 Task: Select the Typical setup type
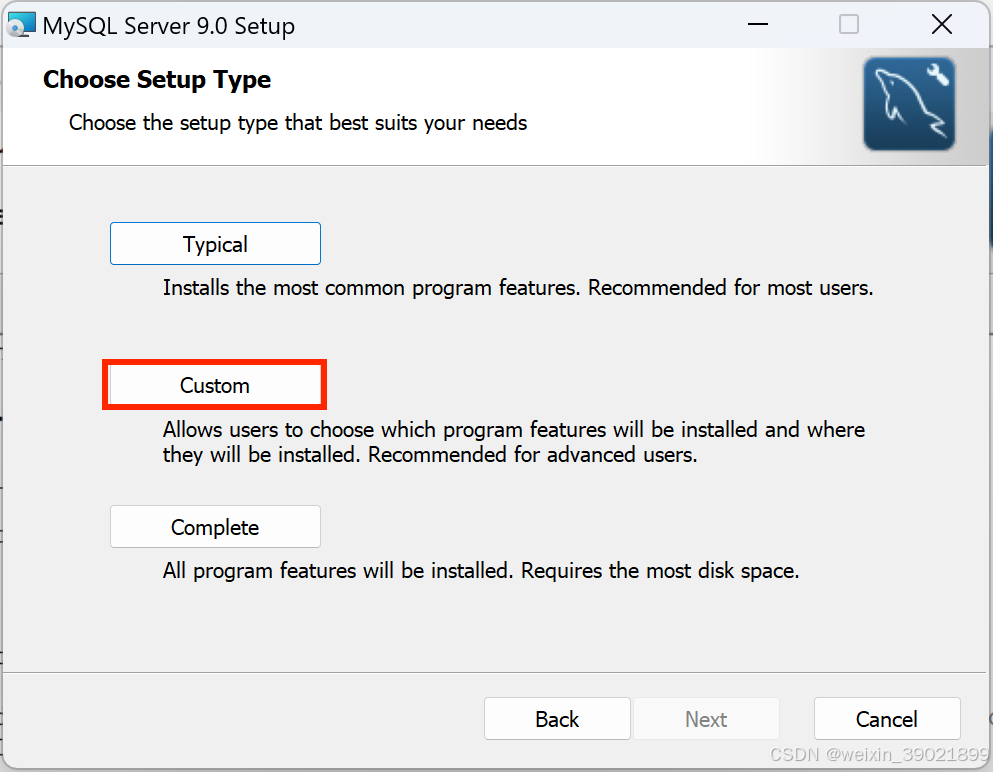coord(214,243)
